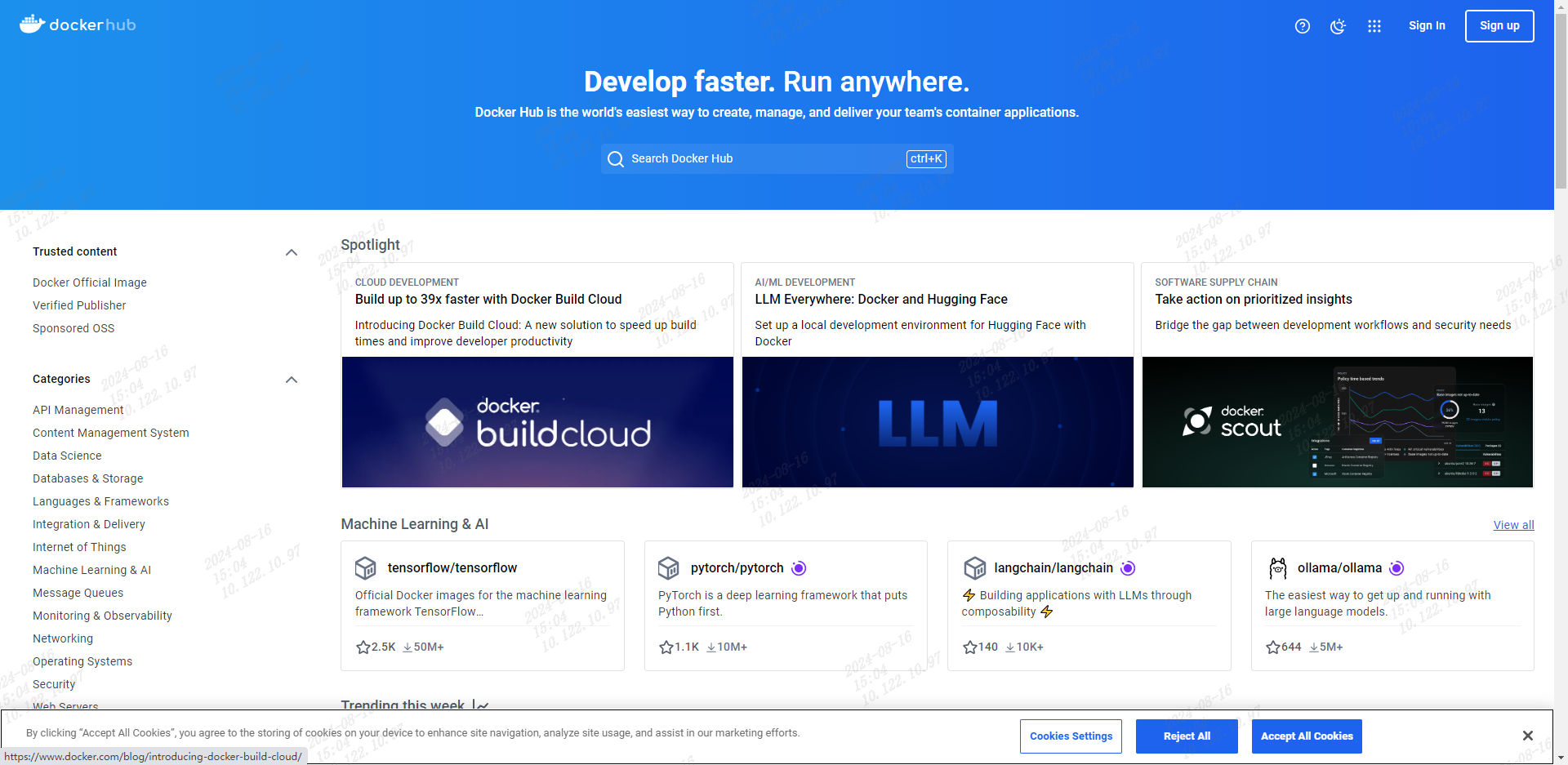Open the Docker Build Cloud banner image
The image size is (1568, 765).
(537, 422)
